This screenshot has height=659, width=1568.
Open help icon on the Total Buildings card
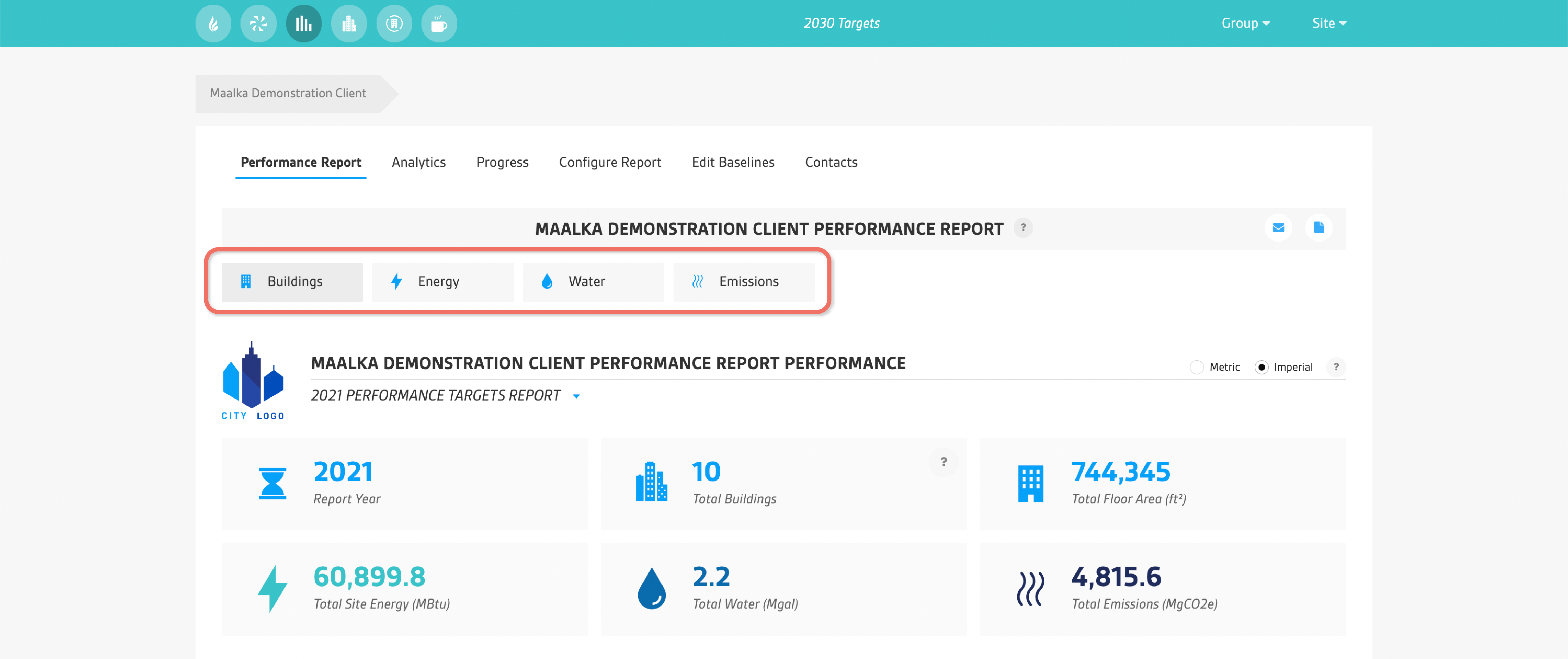point(943,462)
